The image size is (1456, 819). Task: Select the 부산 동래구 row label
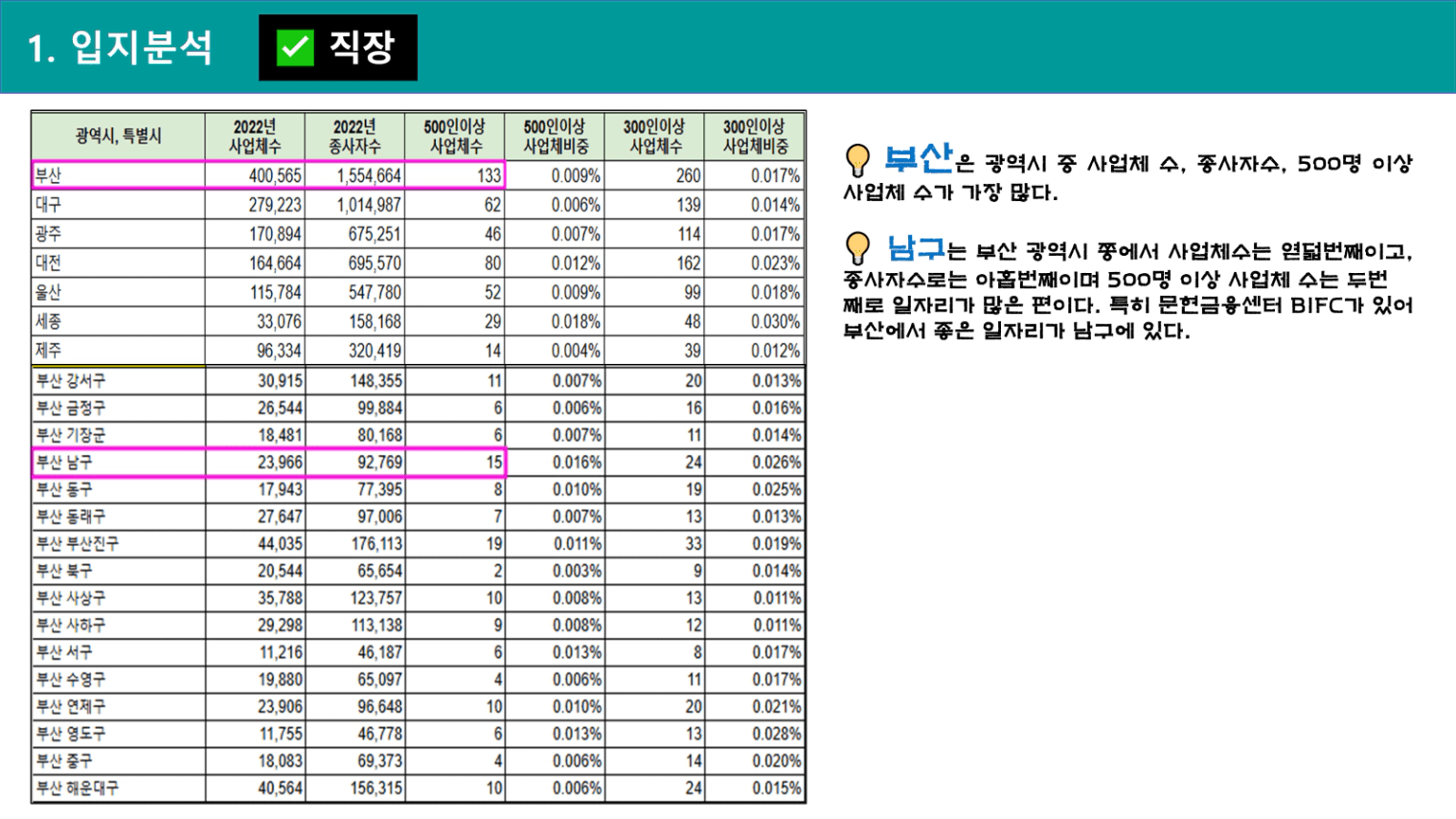[x=71, y=516]
